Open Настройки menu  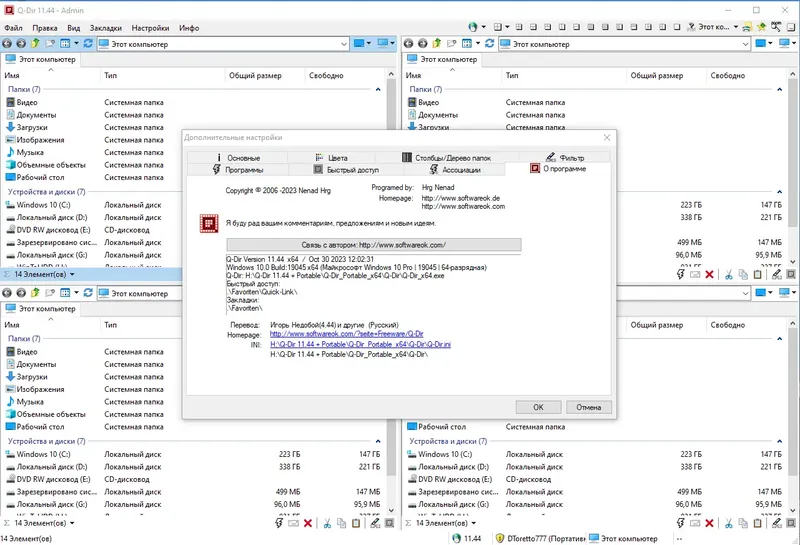pyautogui.click(x=150, y=28)
